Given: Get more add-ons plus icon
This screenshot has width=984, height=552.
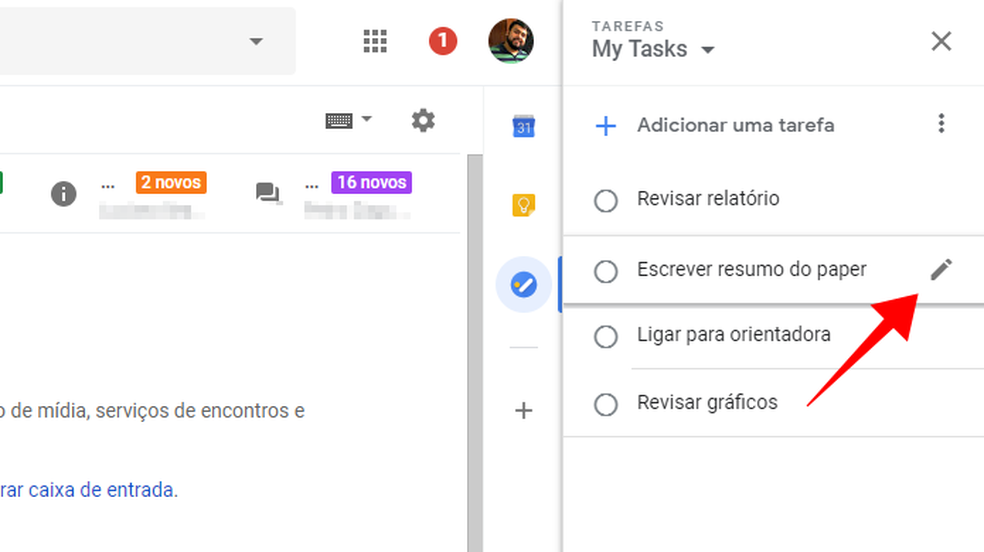Looking at the screenshot, I should click(524, 410).
